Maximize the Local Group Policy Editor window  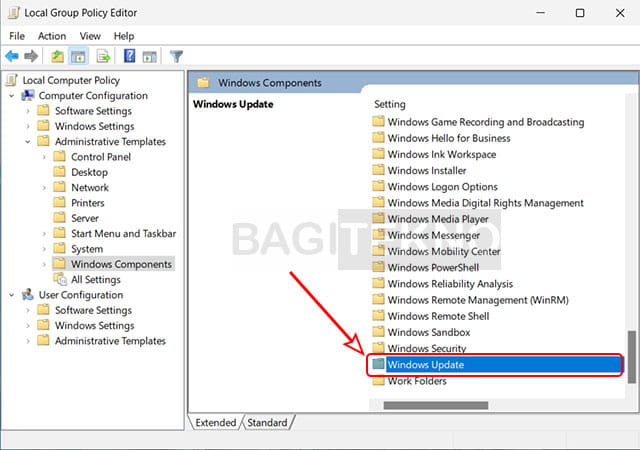tap(580, 13)
